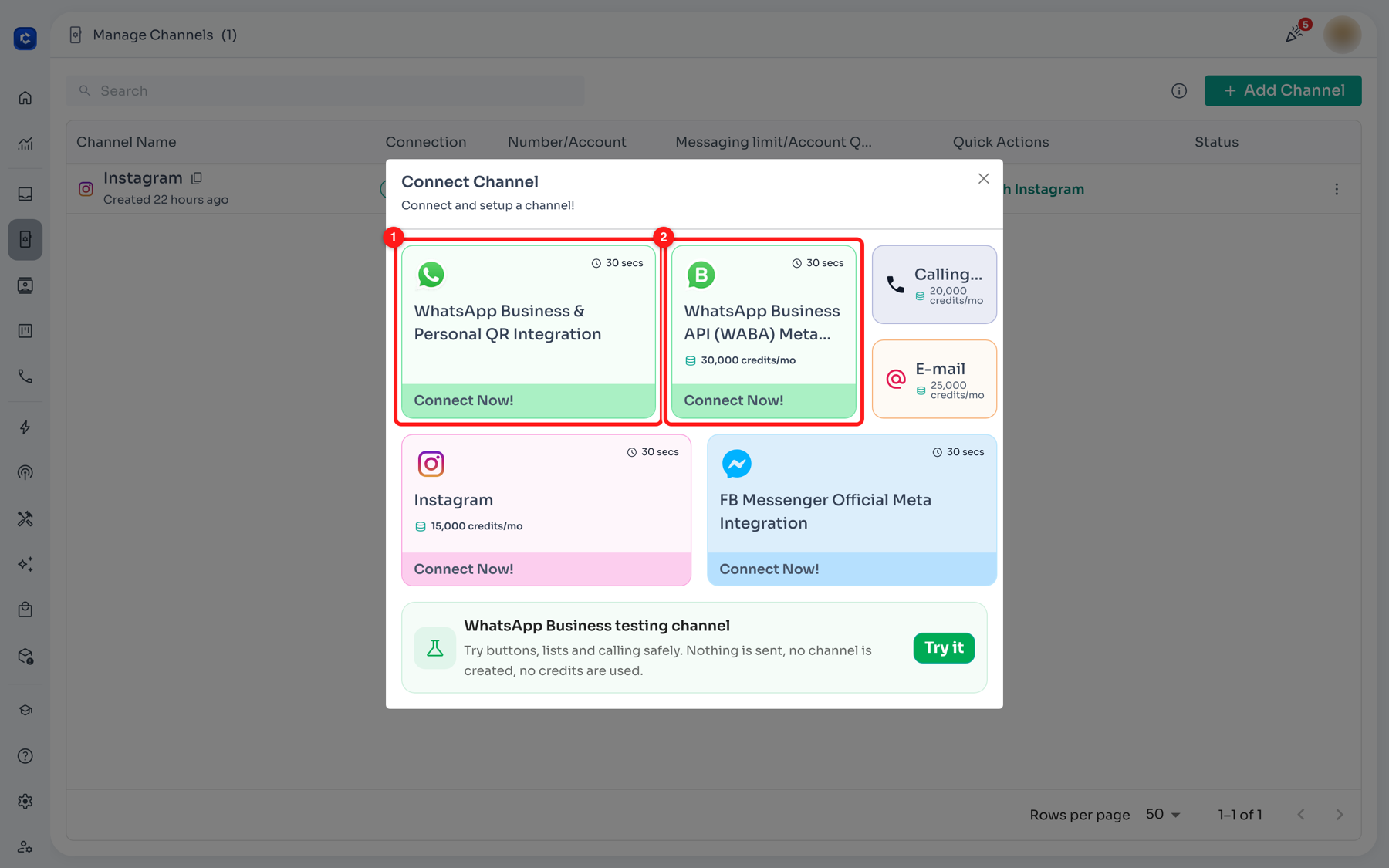Screen dimensions: 1389x868
Task: Open the broadcast signal icon in the sidebar
Action: (x=25, y=473)
